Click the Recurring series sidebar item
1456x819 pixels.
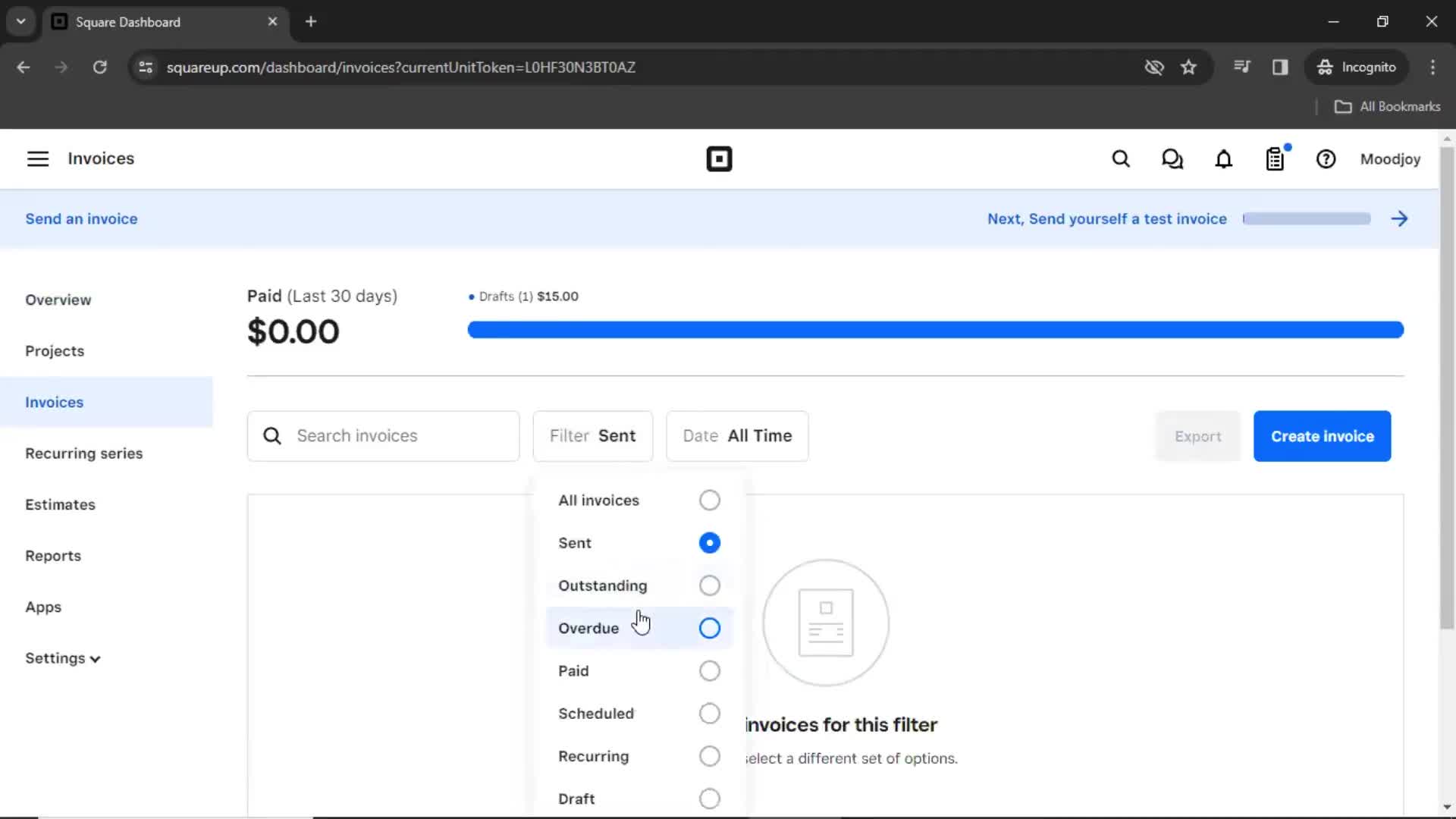(x=84, y=454)
